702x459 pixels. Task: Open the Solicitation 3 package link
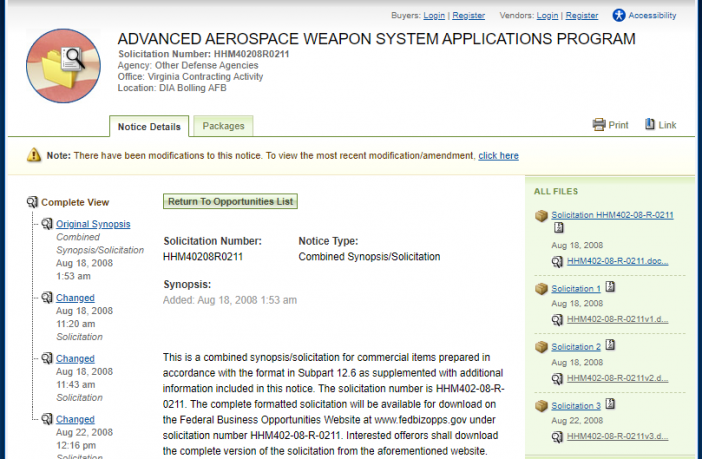pos(576,406)
